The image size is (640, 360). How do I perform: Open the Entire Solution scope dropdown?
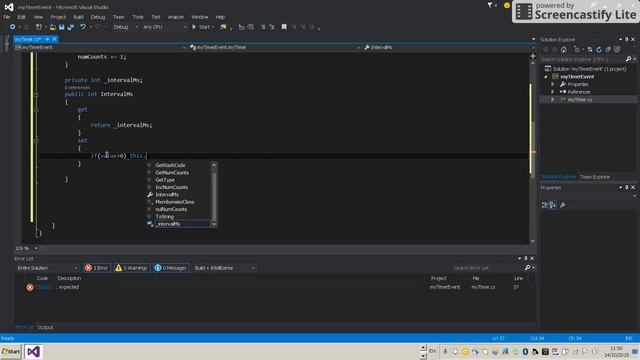[x=47, y=268]
